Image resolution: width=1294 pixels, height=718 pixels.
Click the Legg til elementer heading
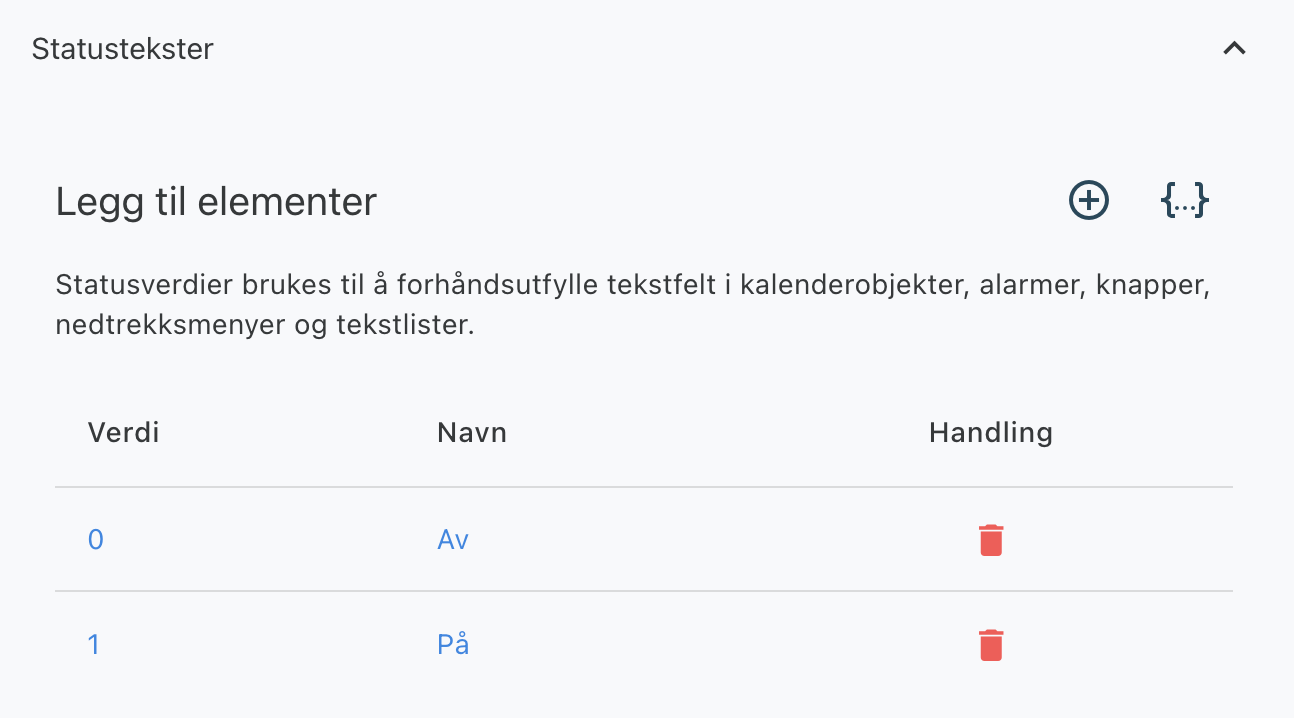216,202
